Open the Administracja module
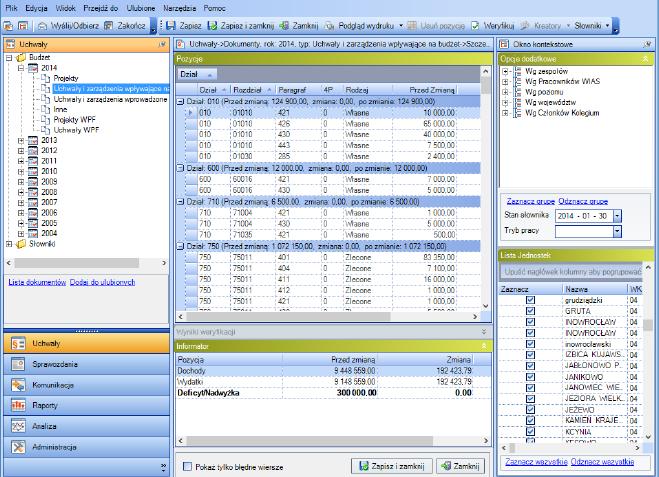The image size is (659, 477). 87,447
